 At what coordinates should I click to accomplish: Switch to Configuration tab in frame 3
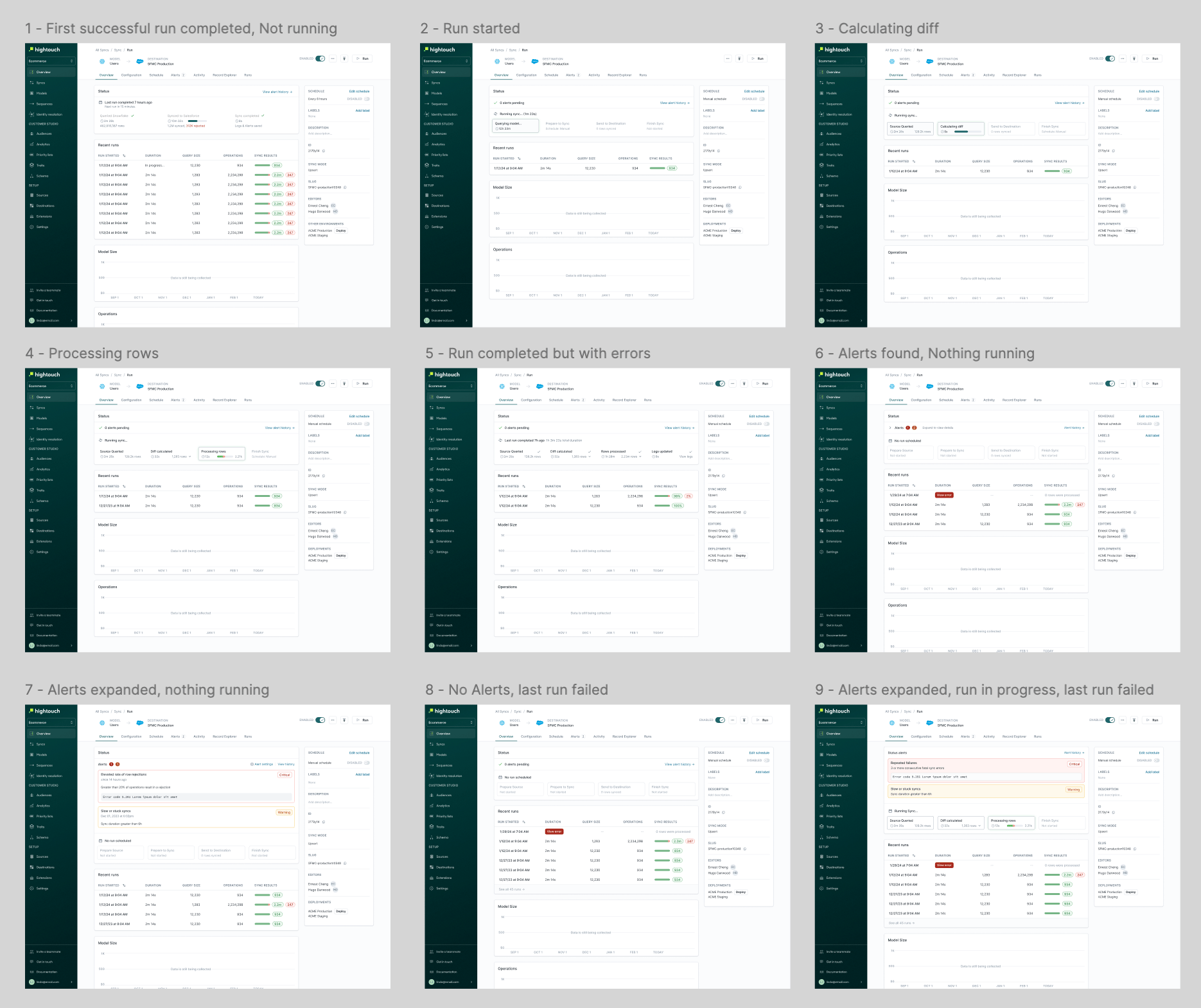pos(921,75)
